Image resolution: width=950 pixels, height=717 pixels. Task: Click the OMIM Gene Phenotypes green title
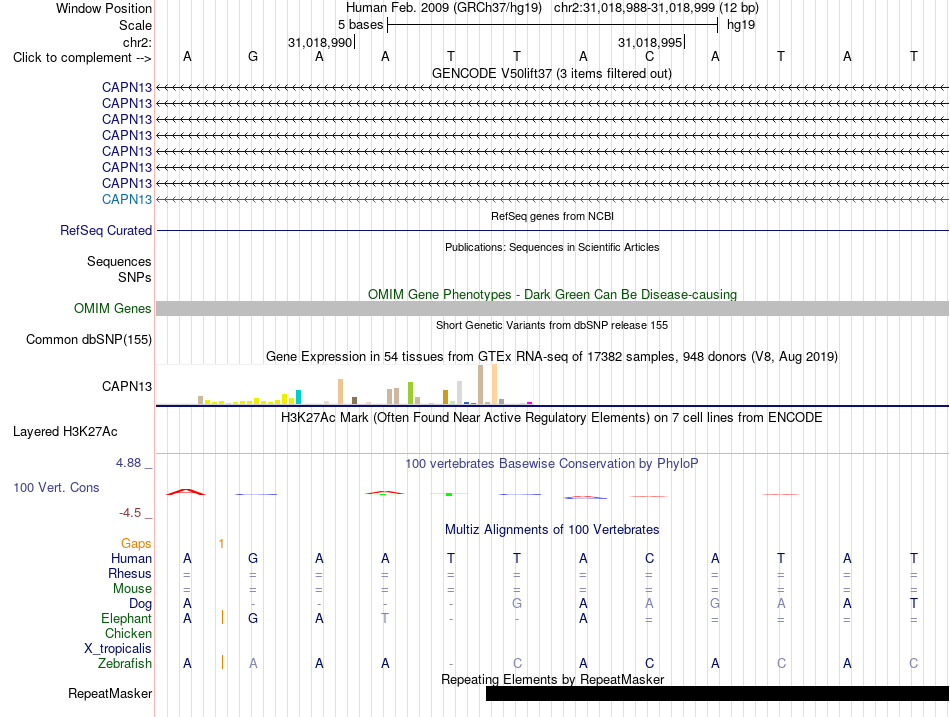(x=553, y=295)
